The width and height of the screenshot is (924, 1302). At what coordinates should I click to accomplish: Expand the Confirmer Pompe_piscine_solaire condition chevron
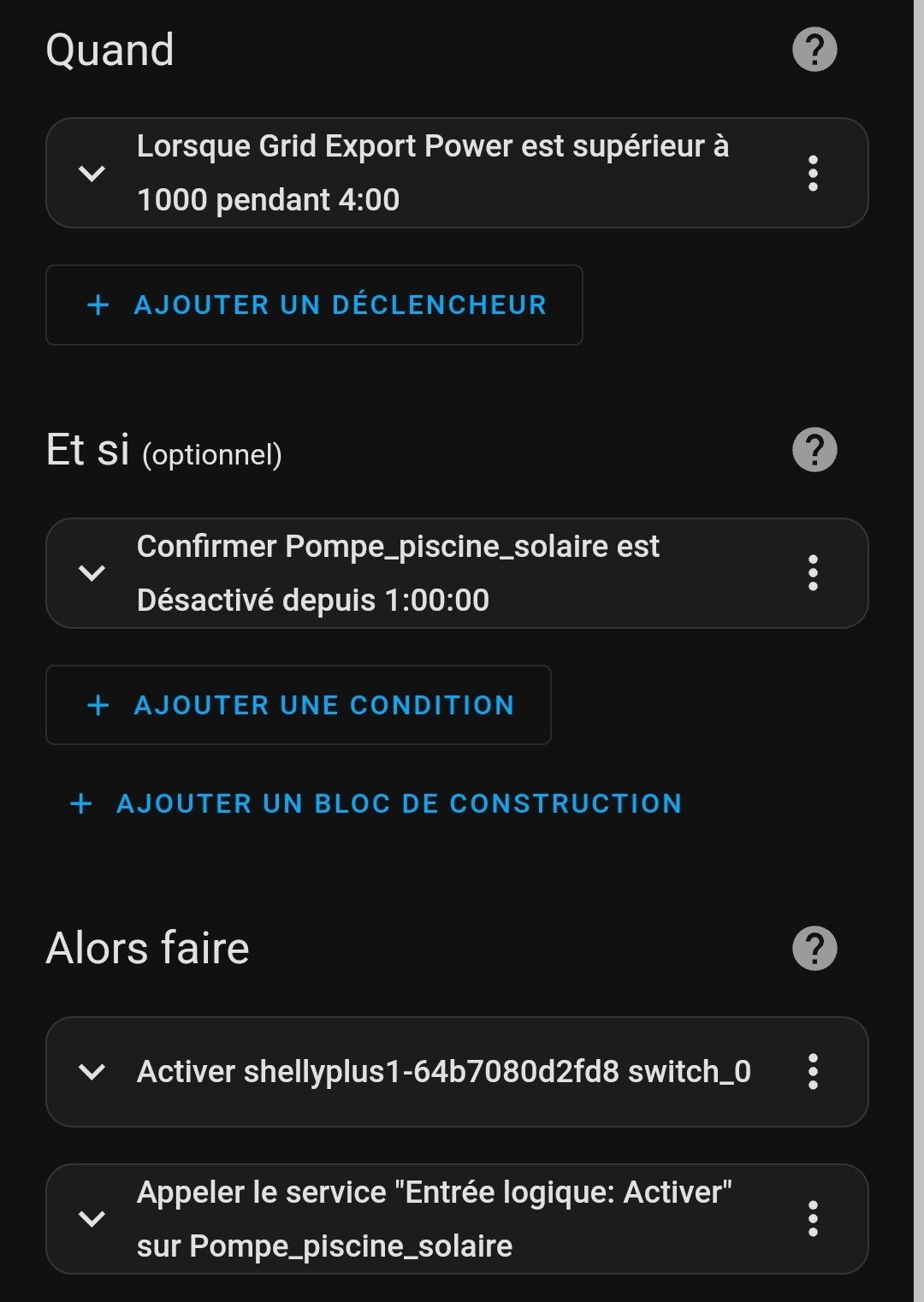tap(92, 573)
